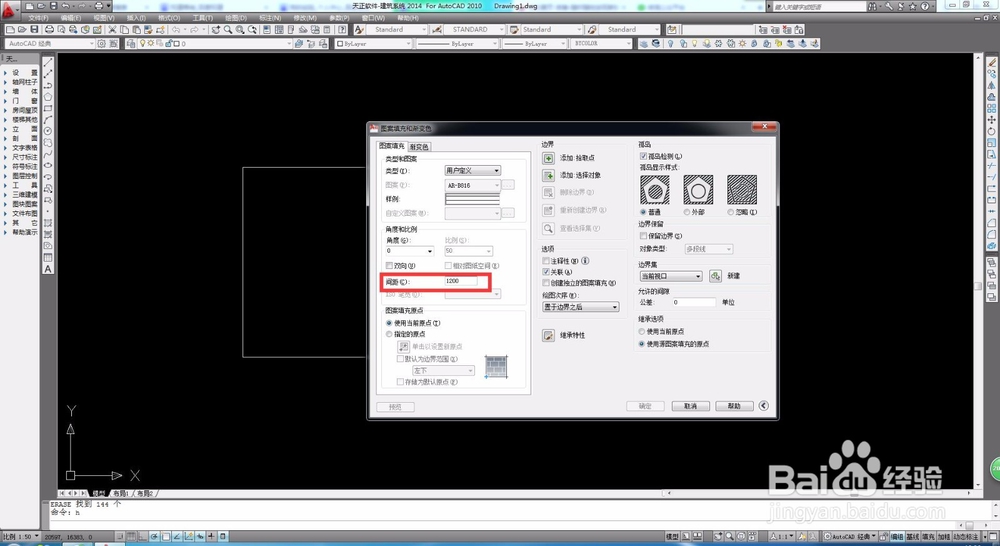Select the Rectangle tool in the draw toolbar
Image resolution: width=1000 pixels, height=546 pixels.
48,108
